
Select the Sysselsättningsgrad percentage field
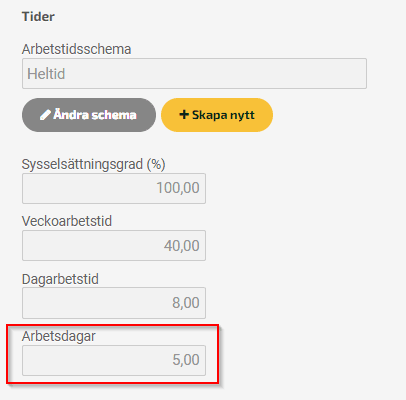[x=114, y=188]
